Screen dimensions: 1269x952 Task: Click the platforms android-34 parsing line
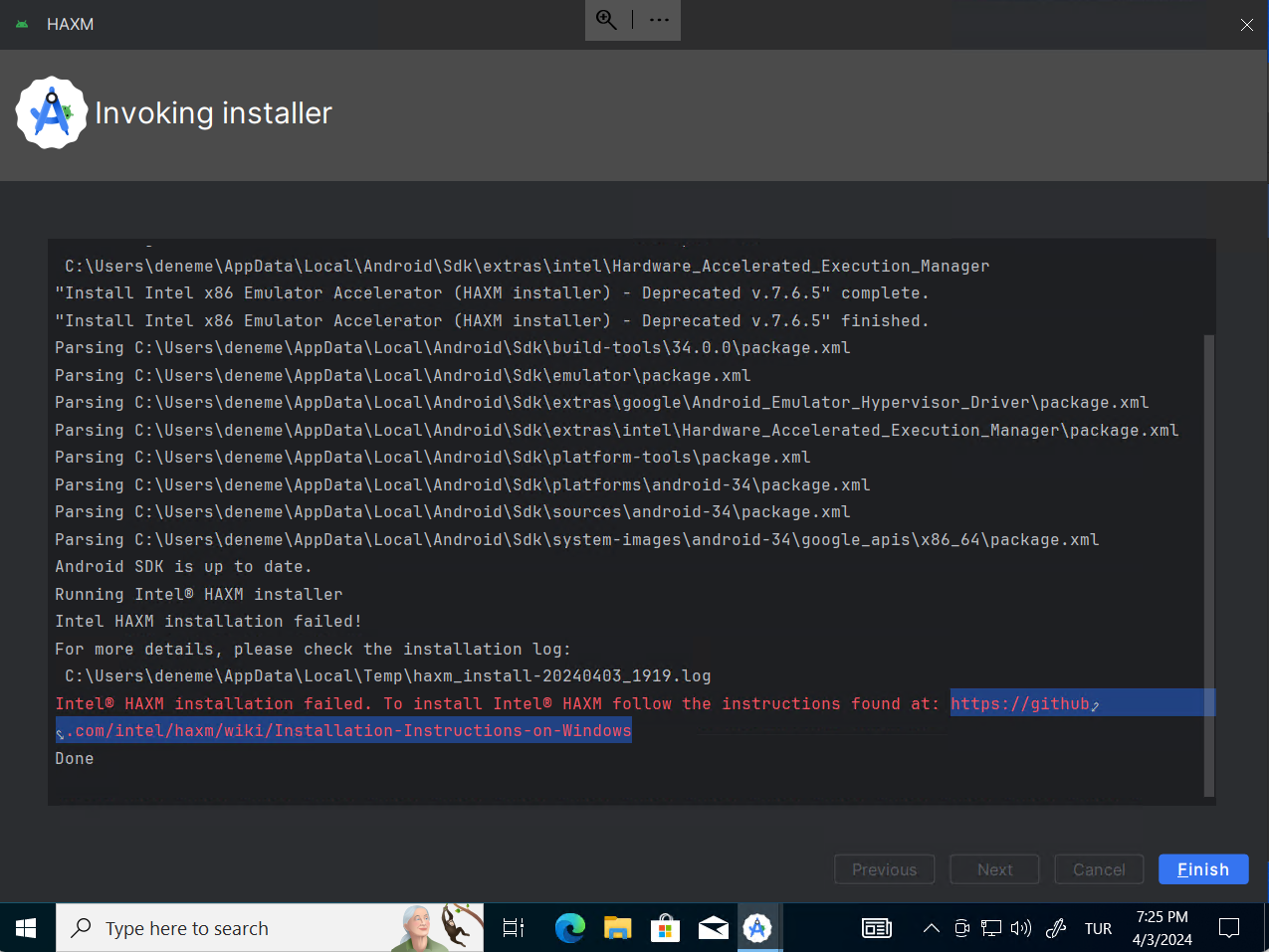coord(463,484)
